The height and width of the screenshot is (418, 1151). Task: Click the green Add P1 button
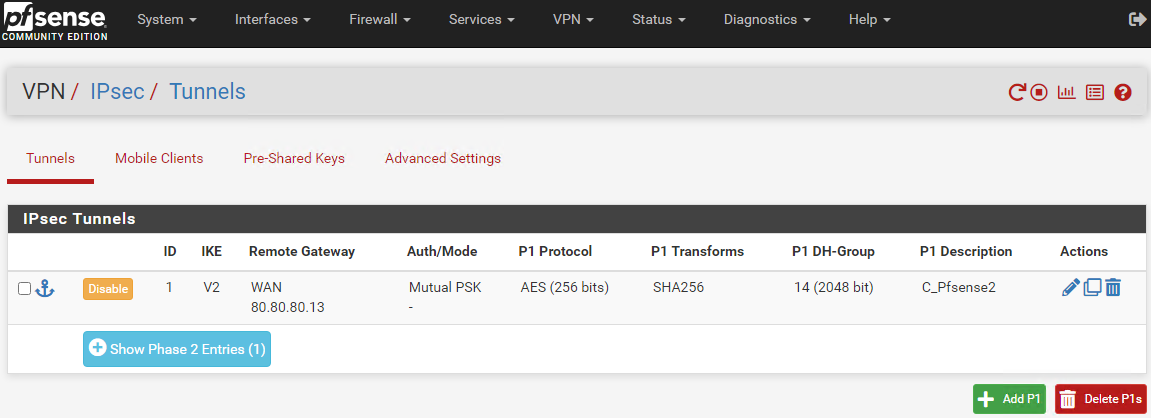pos(1009,399)
